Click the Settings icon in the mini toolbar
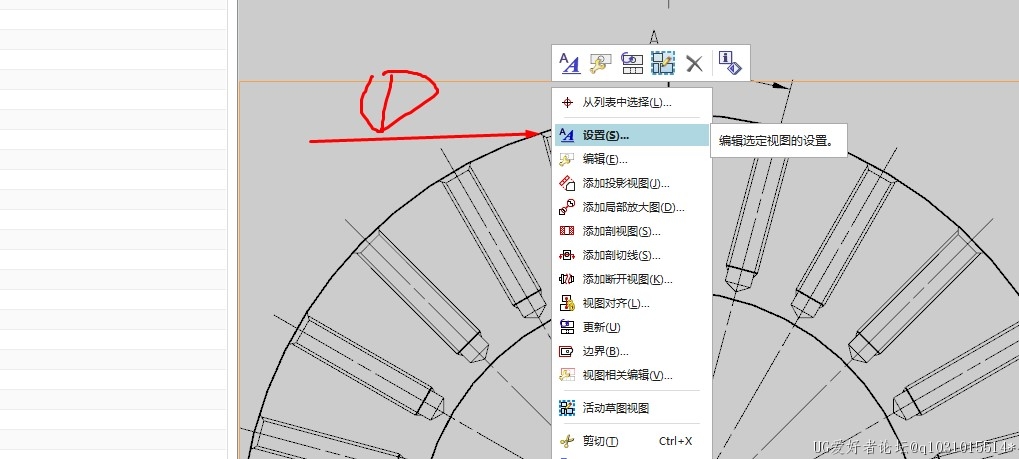Image resolution: width=1019 pixels, height=459 pixels. (x=570, y=63)
